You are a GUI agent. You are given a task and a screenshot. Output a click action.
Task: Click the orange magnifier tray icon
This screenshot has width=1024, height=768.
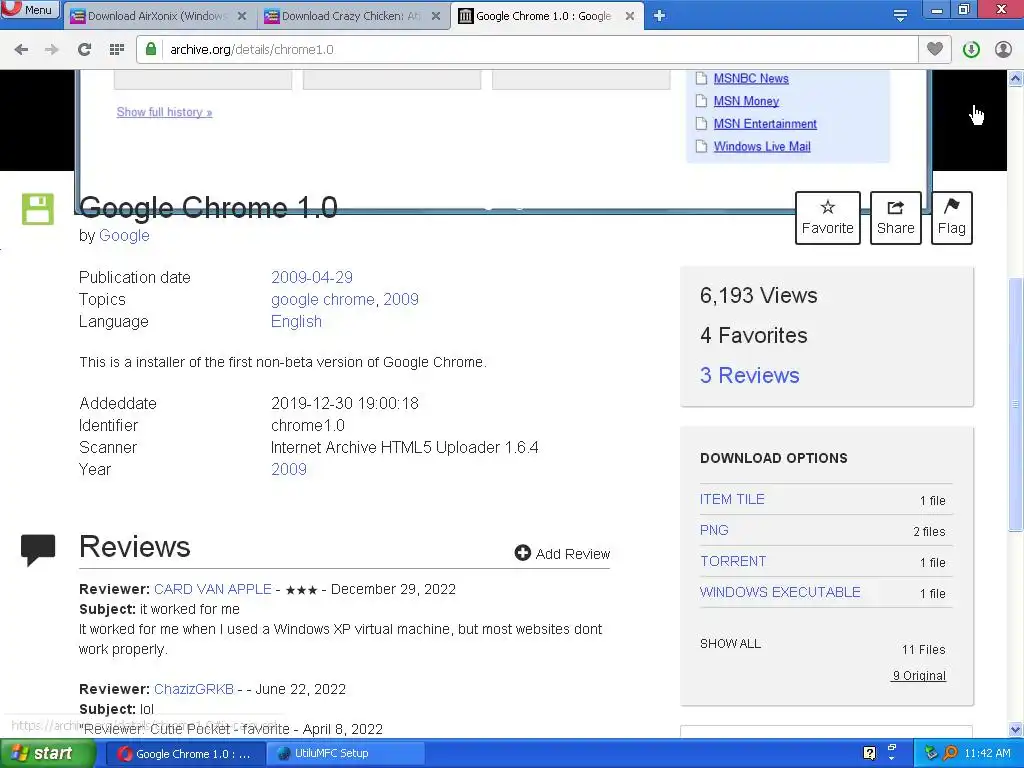(950, 753)
